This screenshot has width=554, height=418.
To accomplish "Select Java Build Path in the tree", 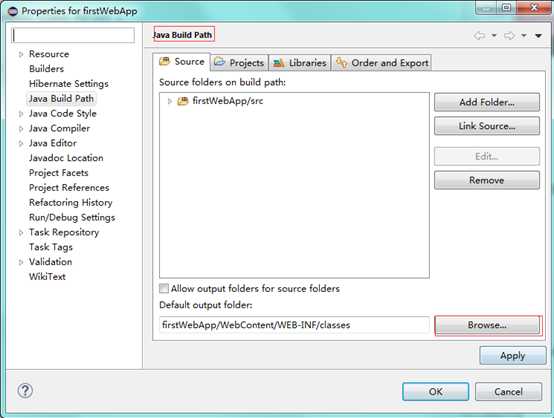I will (x=61, y=99).
